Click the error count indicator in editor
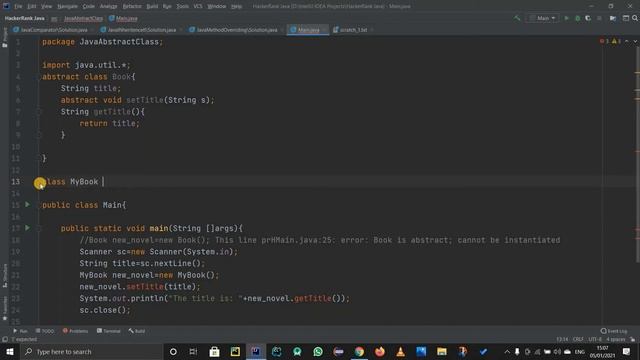 pyautogui.click(x=604, y=41)
